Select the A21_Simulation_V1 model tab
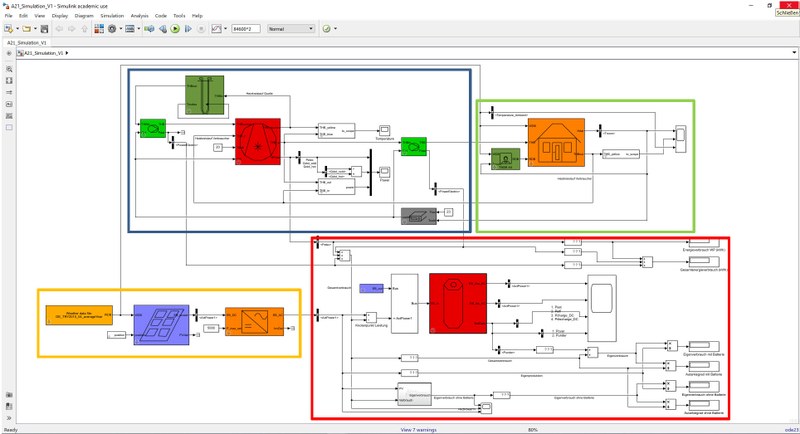The height and width of the screenshot is (434, 800). [26, 43]
